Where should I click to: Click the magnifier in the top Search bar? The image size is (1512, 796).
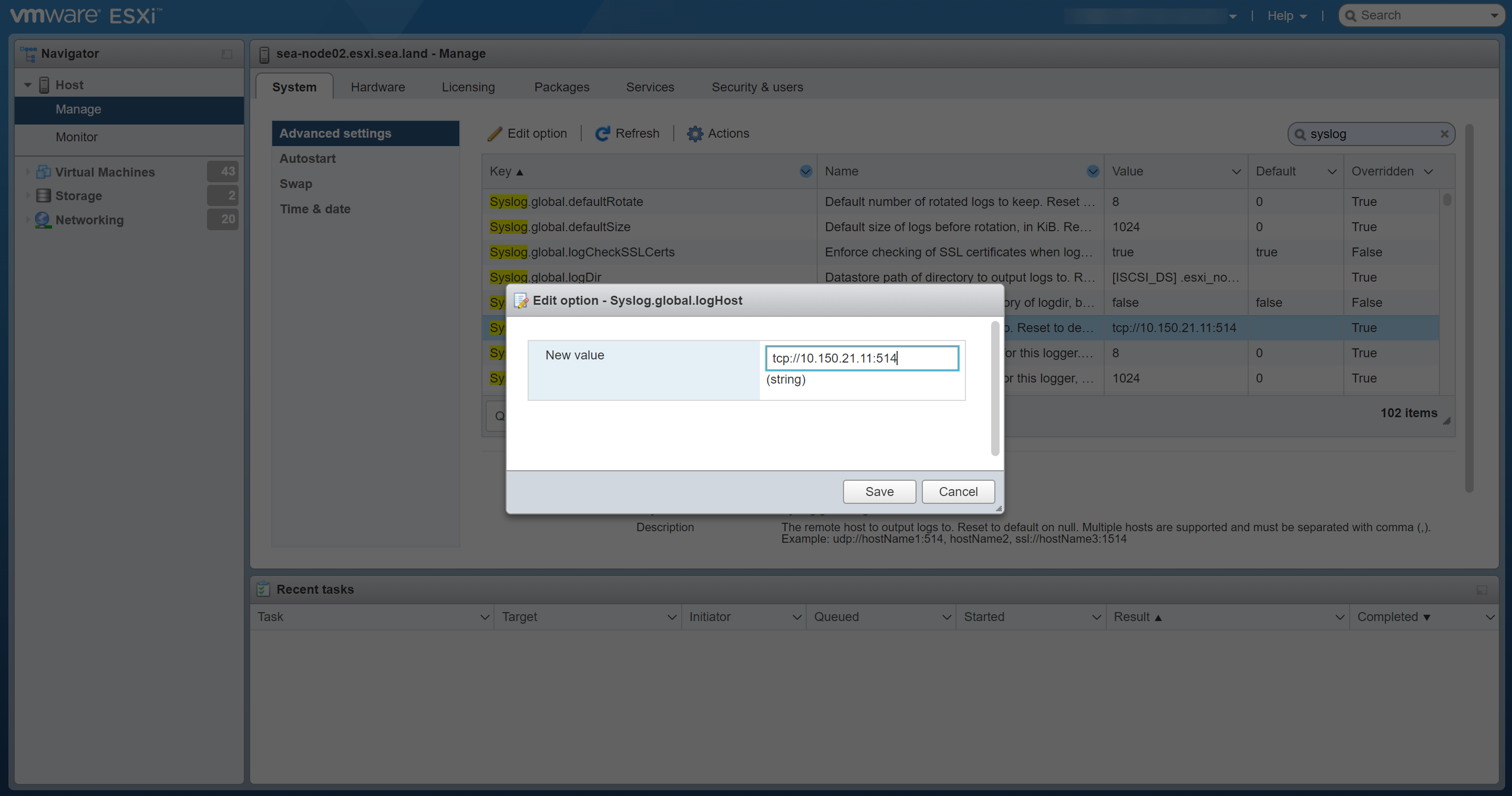pyautogui.click(x=1351, y=15)
